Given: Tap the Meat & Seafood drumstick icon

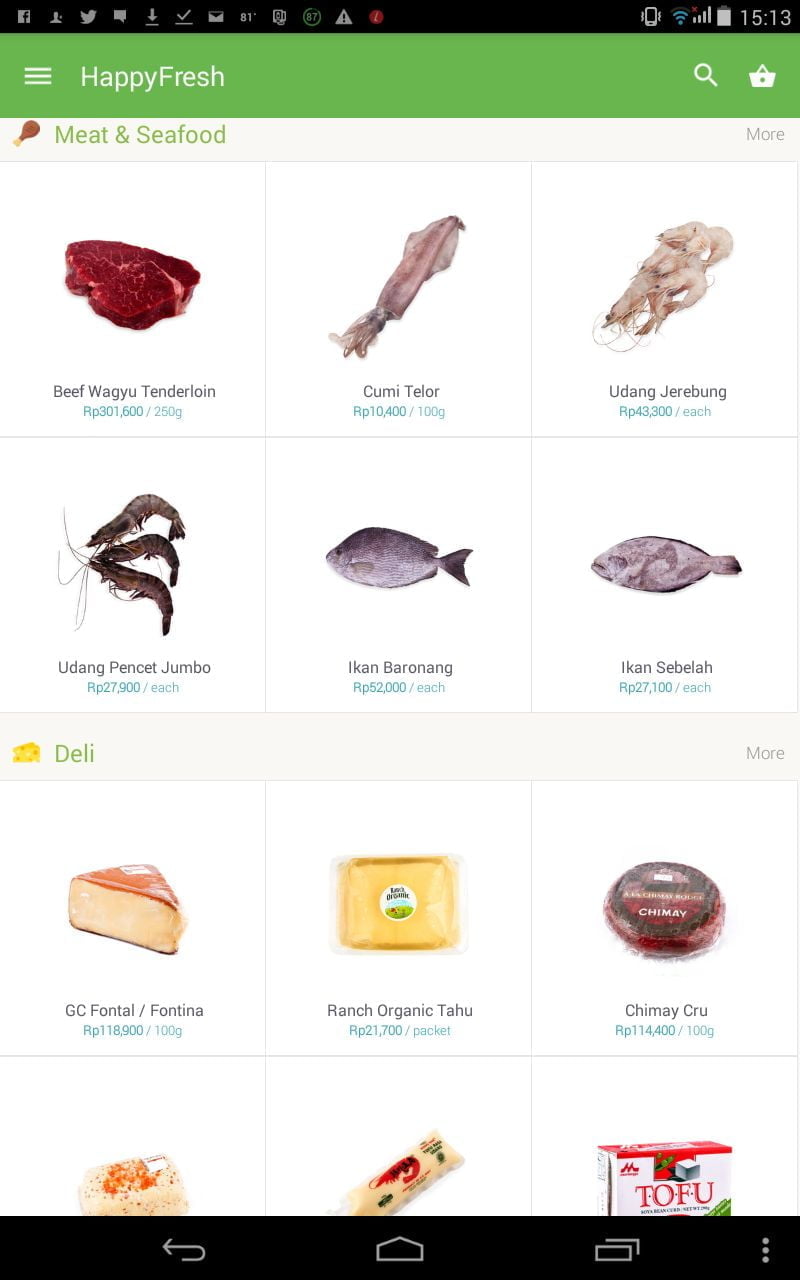Looking at the screenshot, I should pos(27,133).
